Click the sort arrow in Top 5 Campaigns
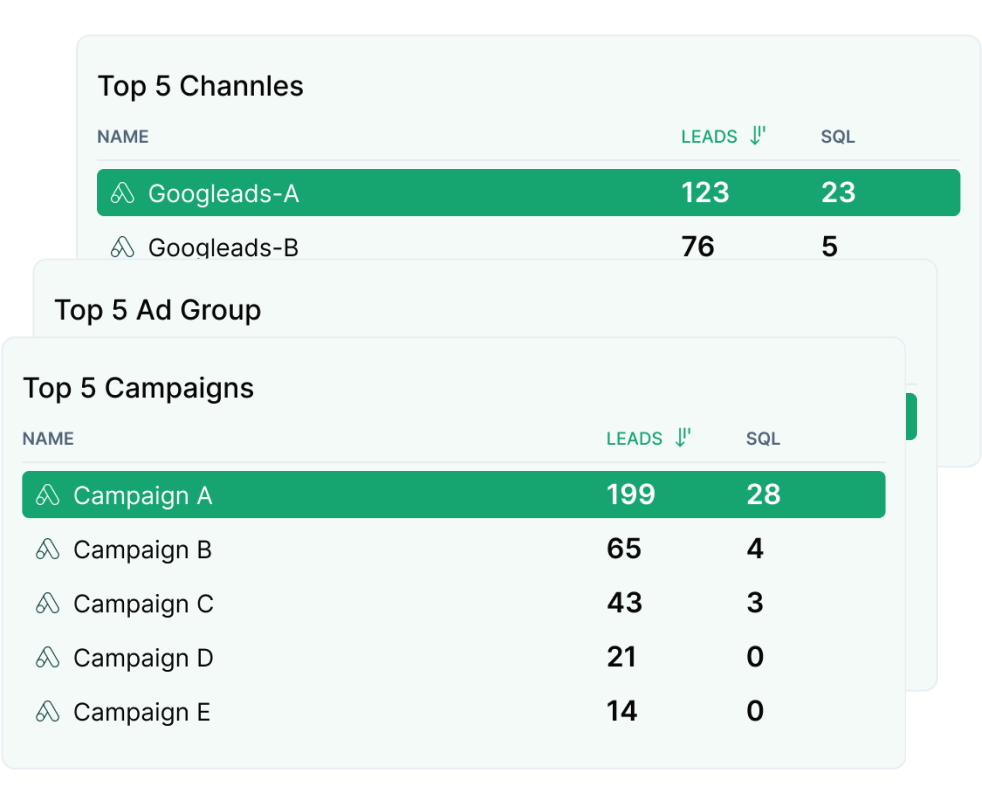This screenshot has width=982, height=804. point(683,438)
